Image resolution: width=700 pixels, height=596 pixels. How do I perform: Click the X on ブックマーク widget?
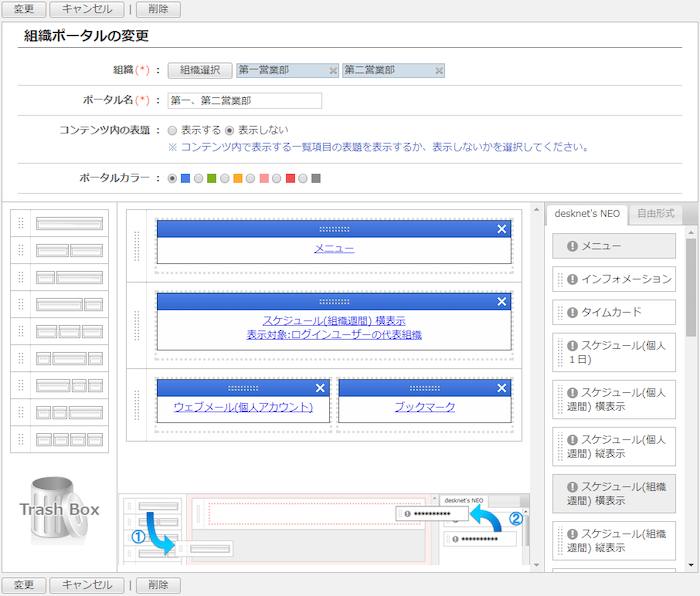(x=502, y=388)
